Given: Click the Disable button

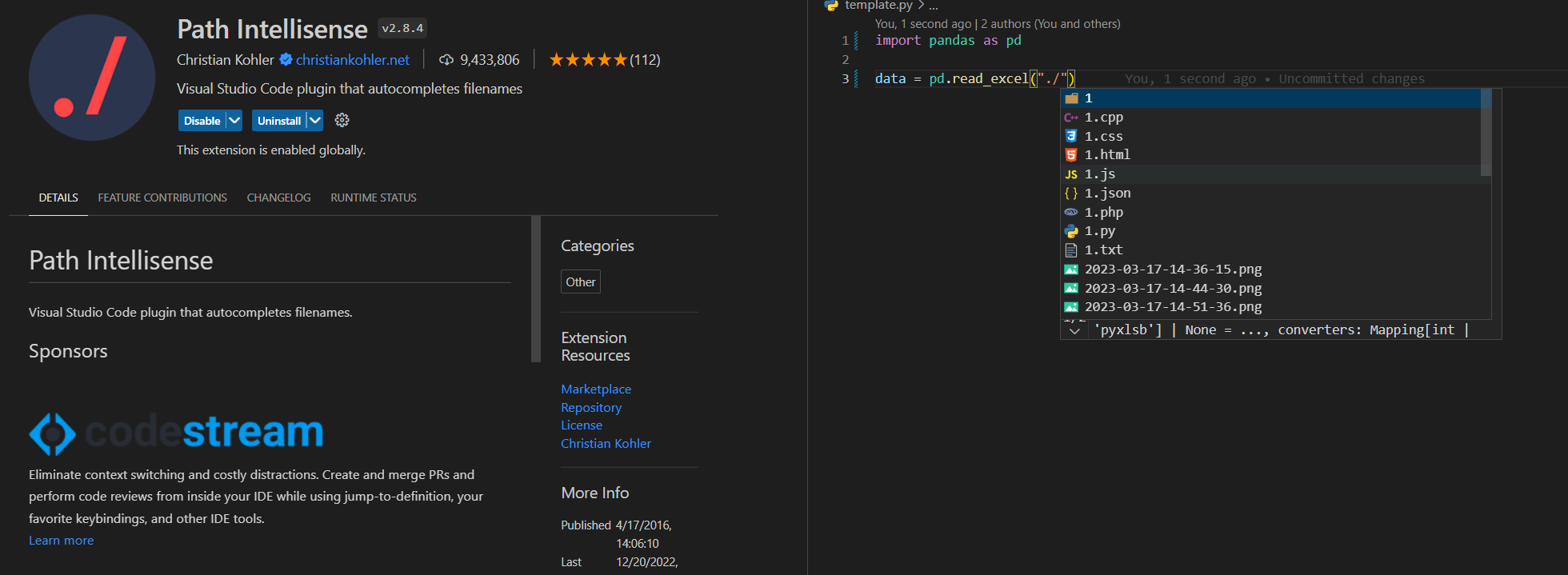Looking at the screenshot, I should pos(202,120).
